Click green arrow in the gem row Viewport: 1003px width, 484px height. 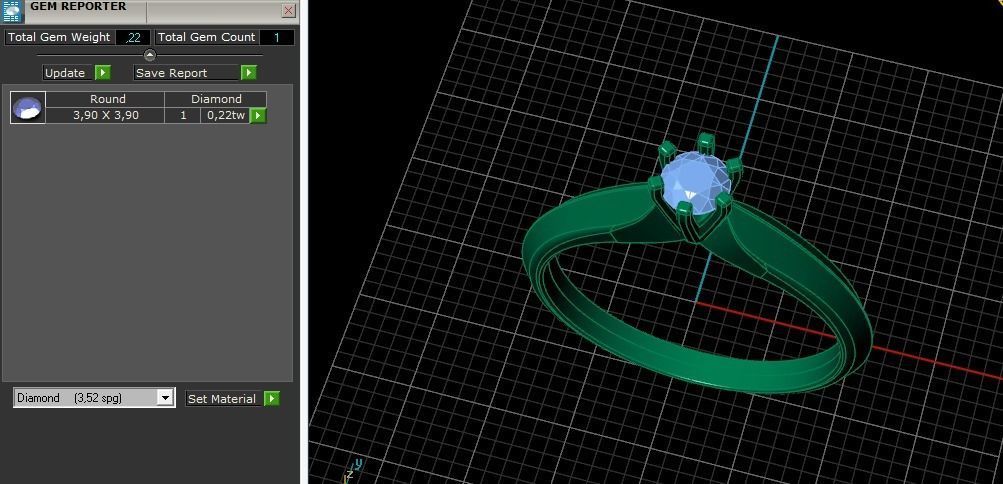point(258,116)
